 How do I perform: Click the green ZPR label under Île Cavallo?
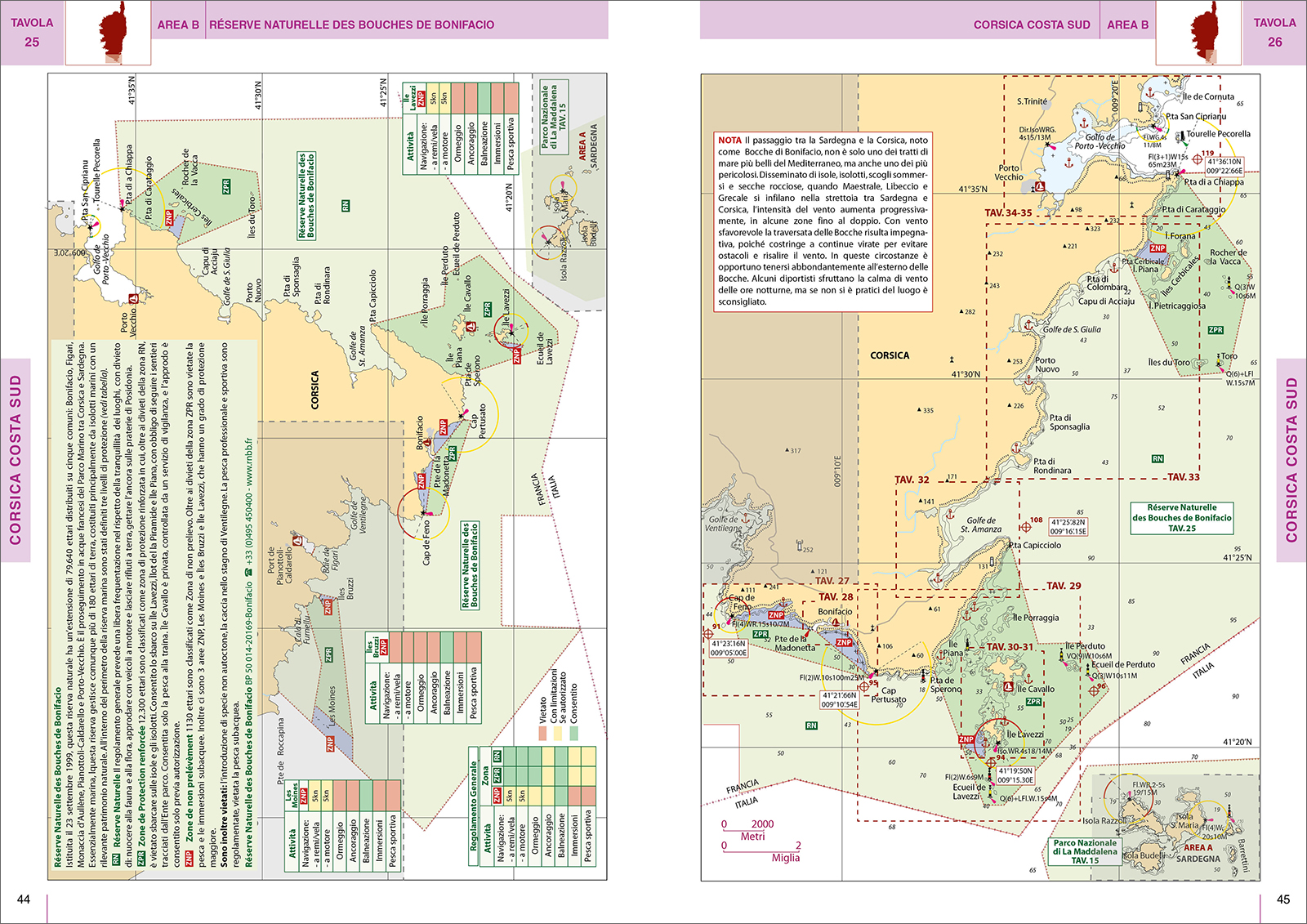pyautogui.click(x=1033, y=702)
